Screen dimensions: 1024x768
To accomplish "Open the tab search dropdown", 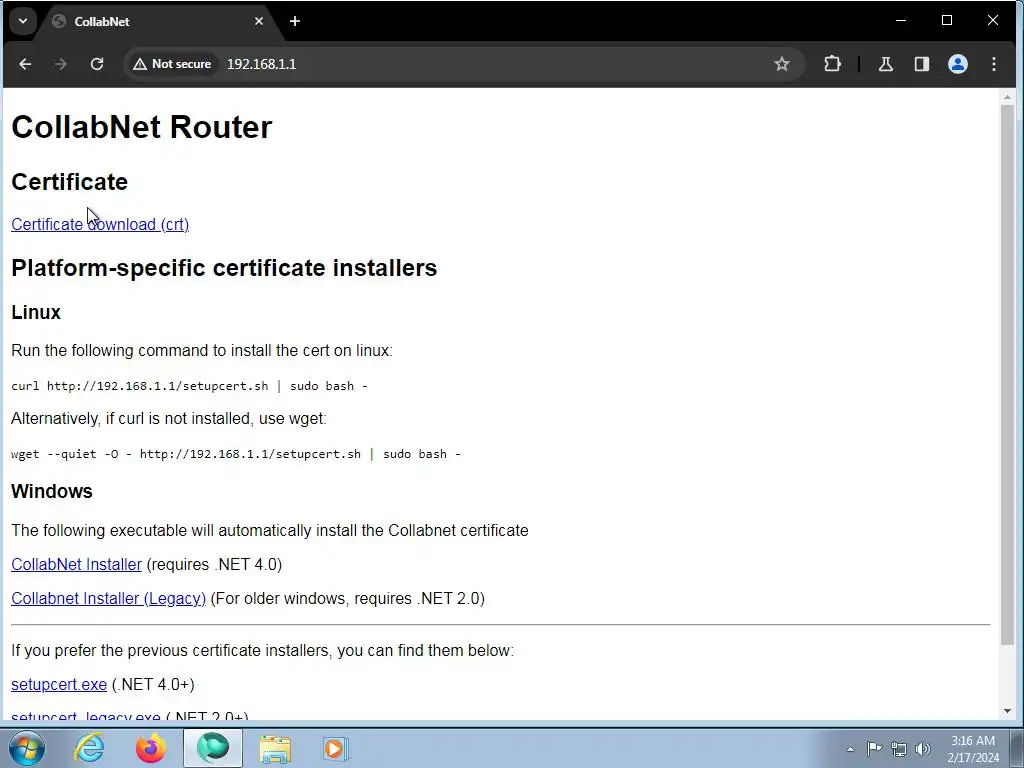I will tap(23, 21).
